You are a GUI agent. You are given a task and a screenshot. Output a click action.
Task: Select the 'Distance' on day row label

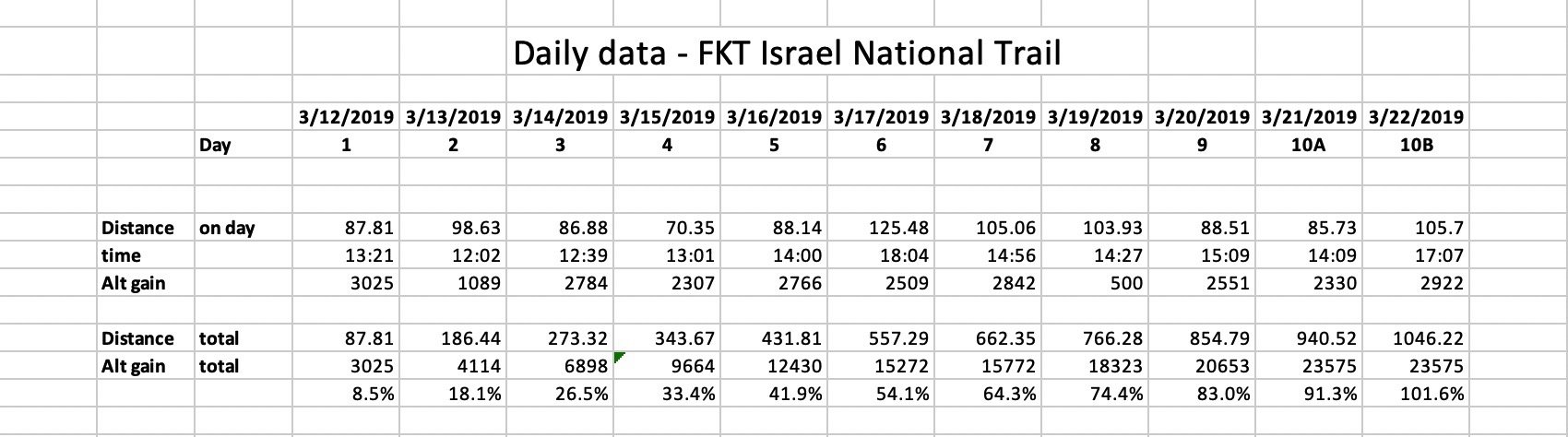(x=137, y=228)
